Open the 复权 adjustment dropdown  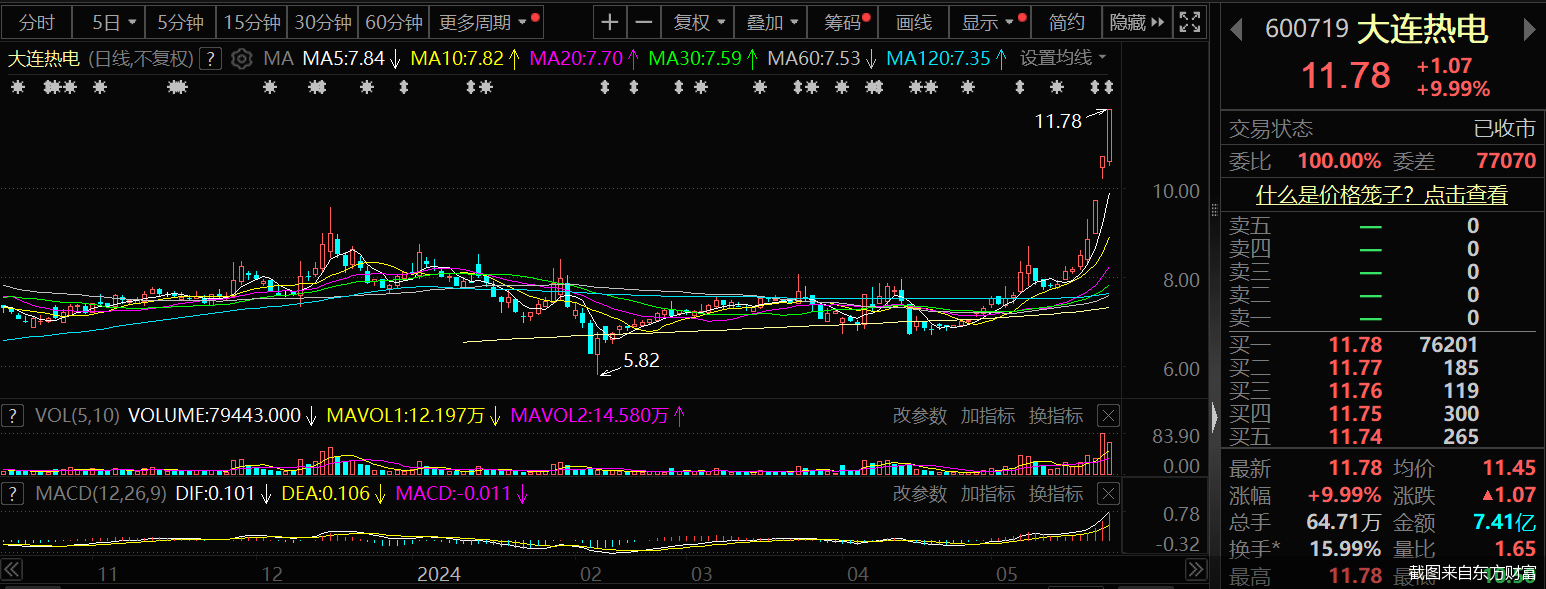[698, 22]
